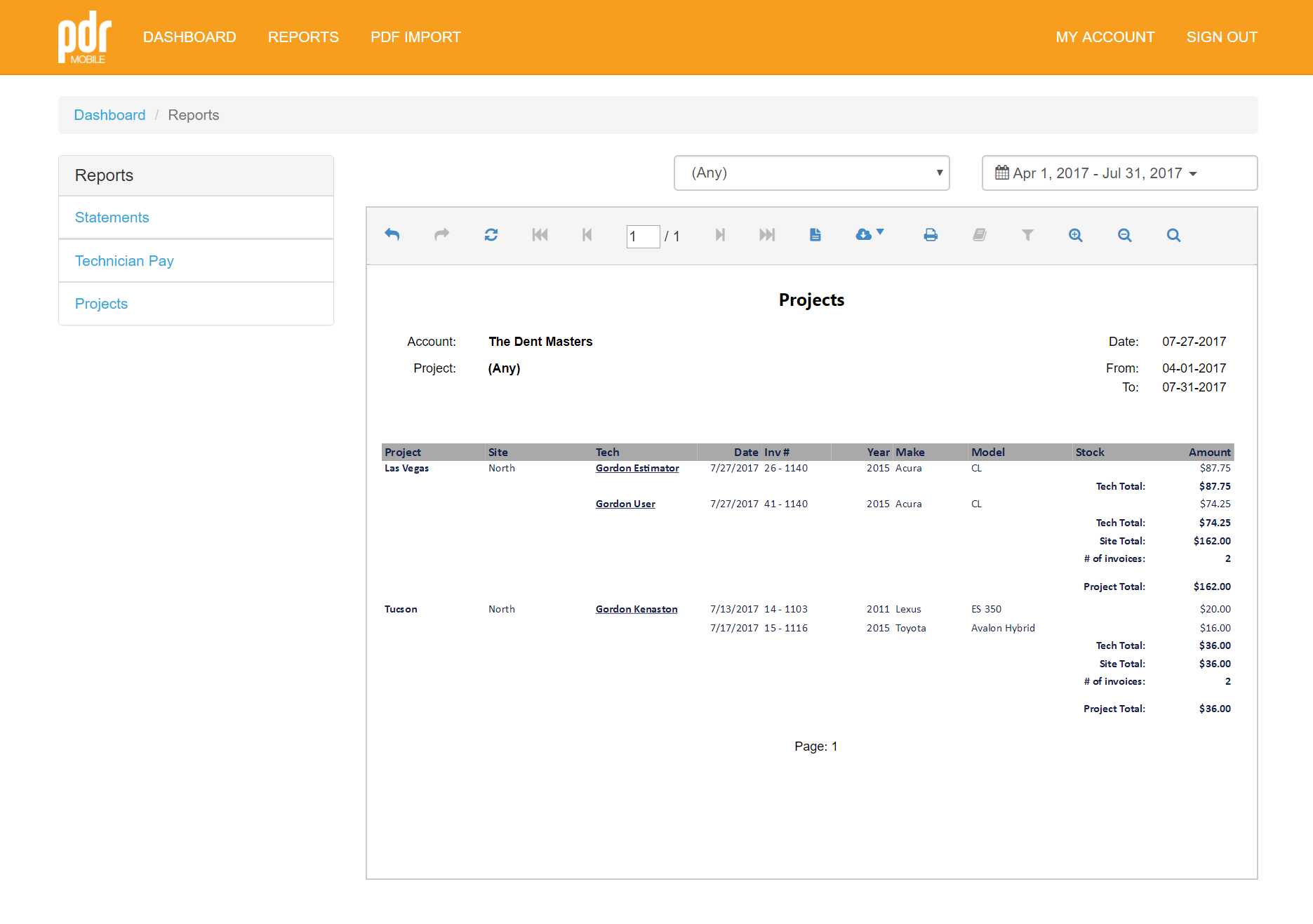Open REPORTS in the top navigation
Screen dimensions: 1313x924
pyautogui.click(x=303, y=37)
